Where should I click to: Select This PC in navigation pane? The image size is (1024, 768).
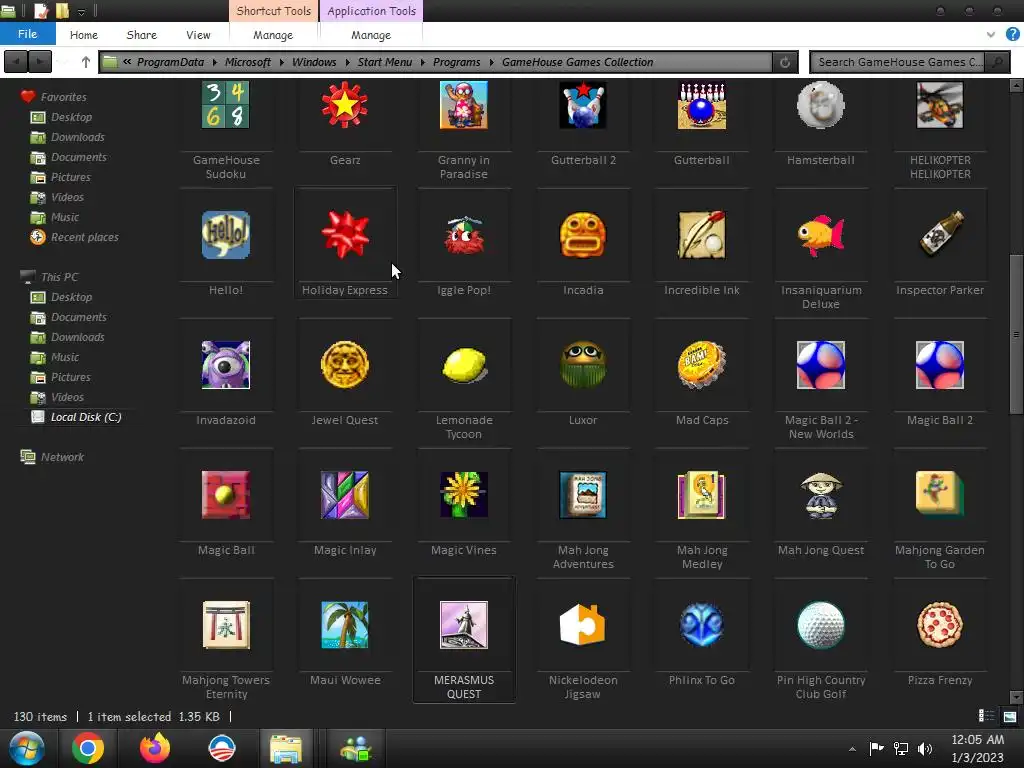pyautogui.click(x=50, y=277)
